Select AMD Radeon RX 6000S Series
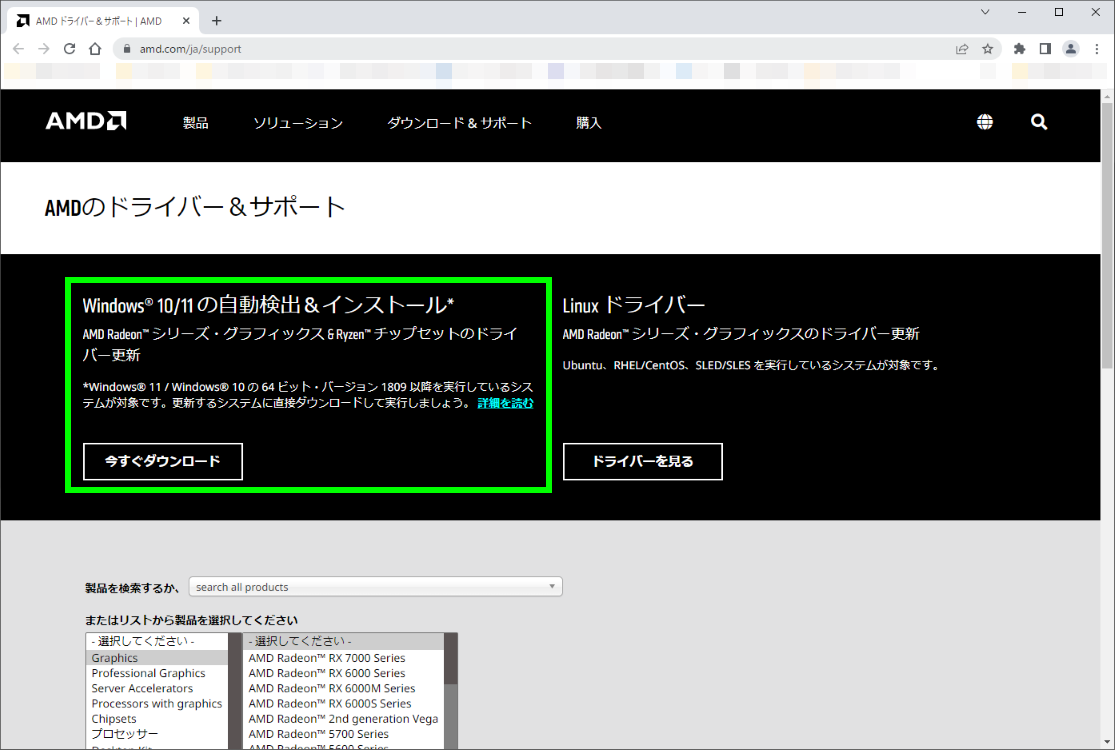The height and width of the screenshot is (750, 1115). (344, 704)
